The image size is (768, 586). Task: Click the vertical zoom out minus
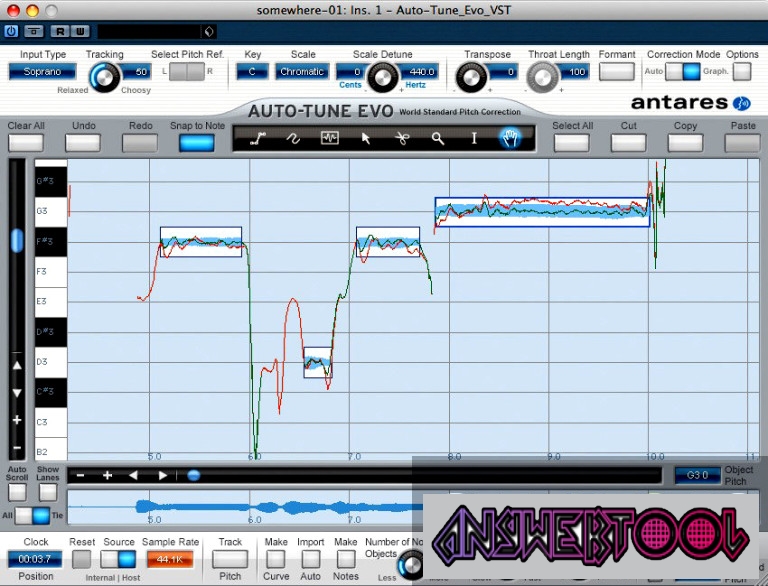point(17,447)
